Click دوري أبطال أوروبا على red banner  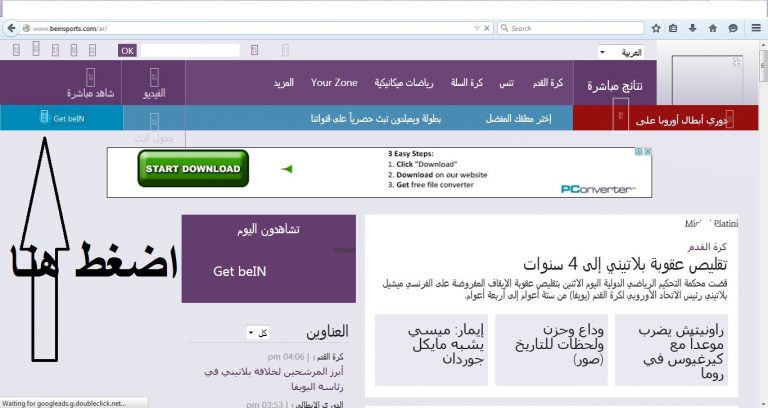pyautogui.click(x=681, y=120)
